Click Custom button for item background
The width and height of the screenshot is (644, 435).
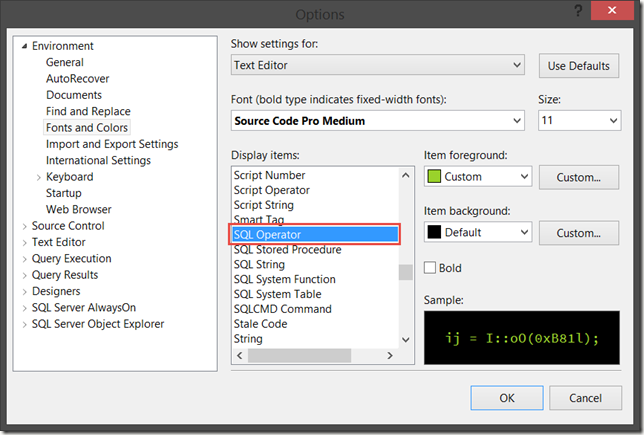(579, 233)
